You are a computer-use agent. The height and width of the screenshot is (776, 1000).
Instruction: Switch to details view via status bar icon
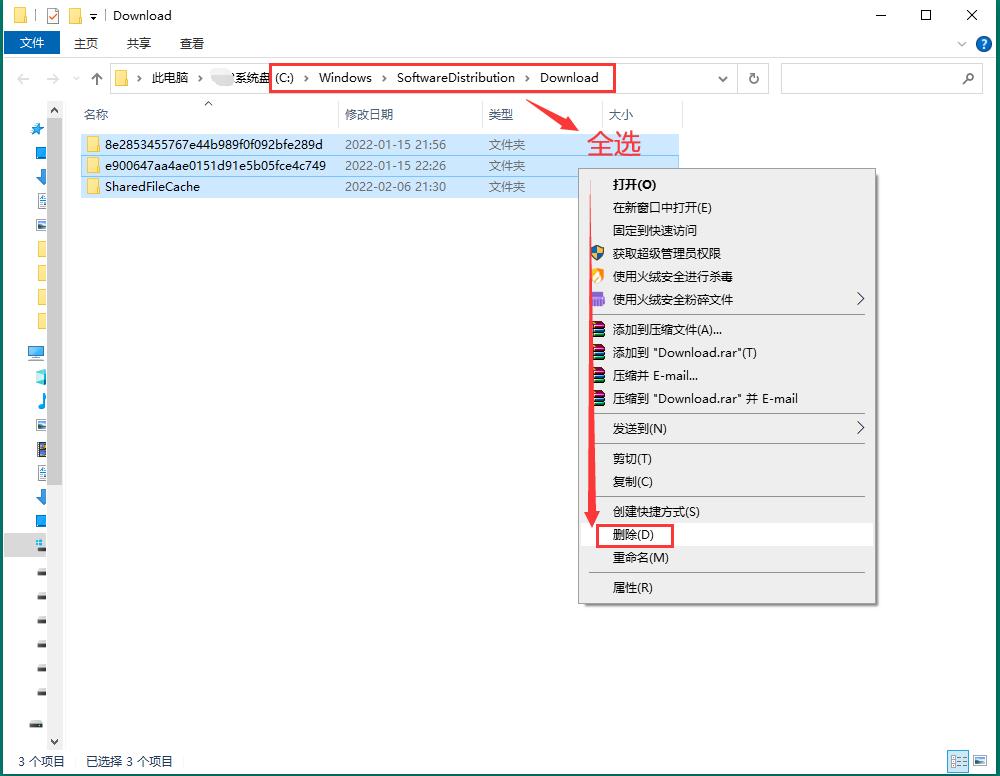tap(959, 761)
